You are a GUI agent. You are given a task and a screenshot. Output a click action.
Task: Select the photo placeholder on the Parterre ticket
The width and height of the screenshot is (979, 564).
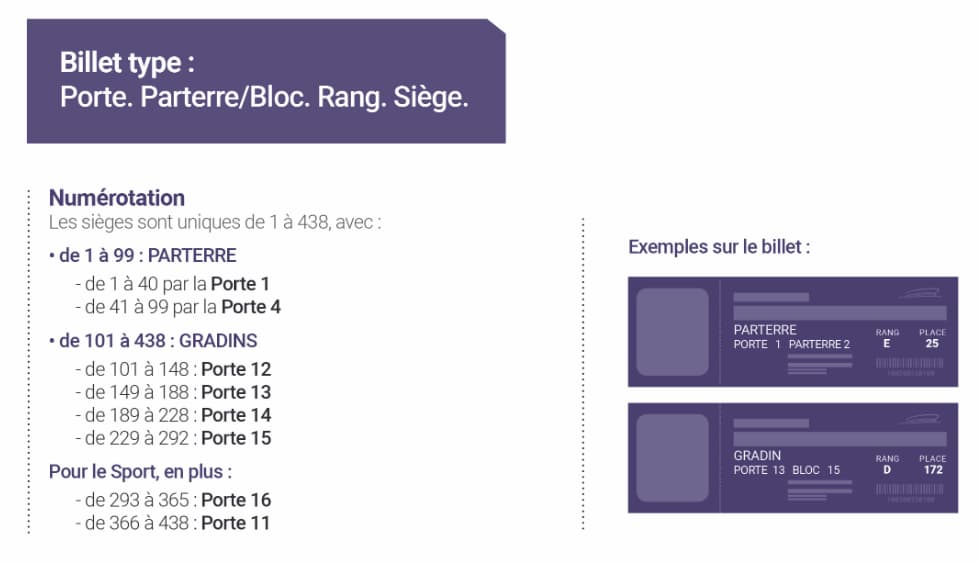pos(672,332)
